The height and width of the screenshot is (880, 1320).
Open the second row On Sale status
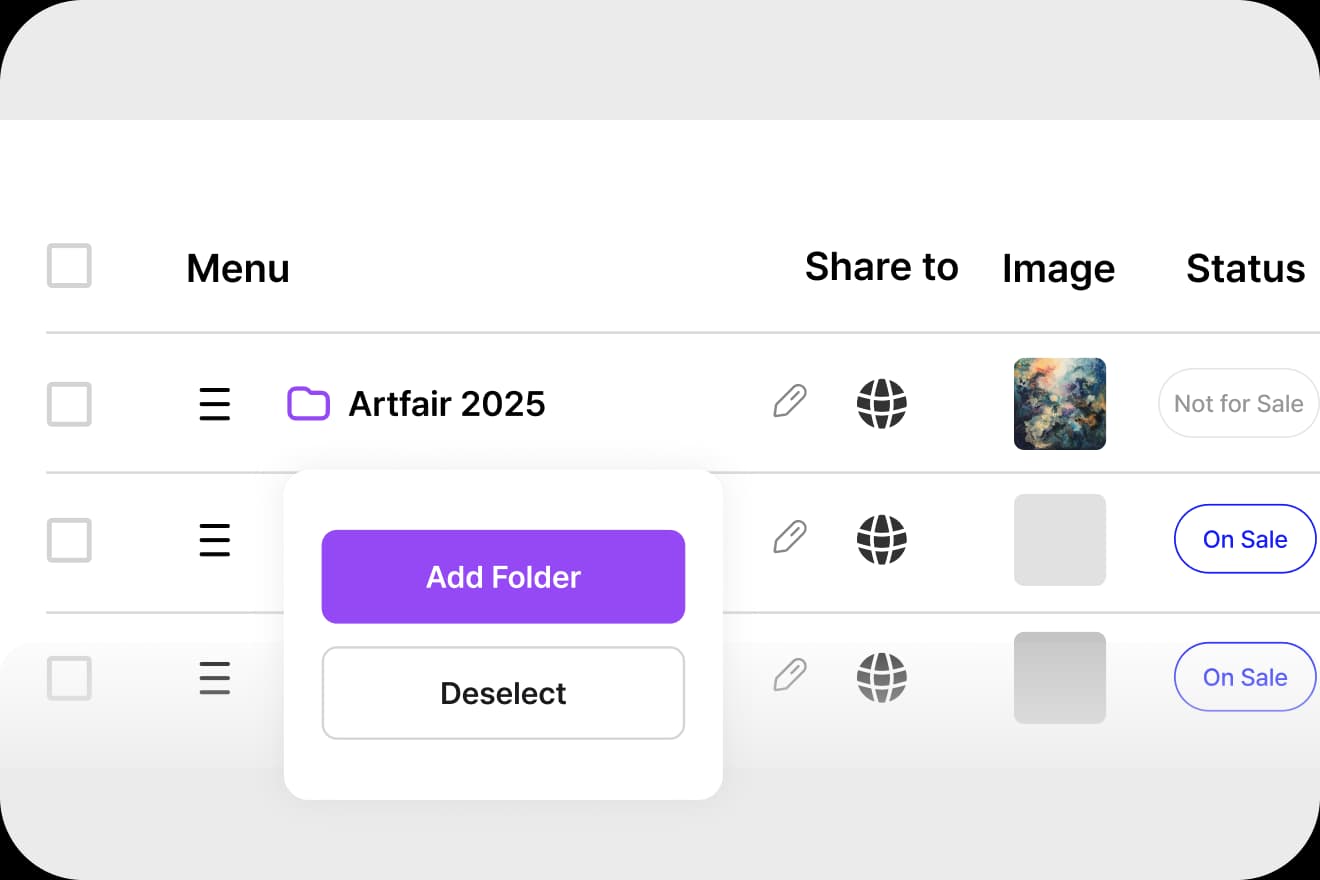click(1245, 540)
